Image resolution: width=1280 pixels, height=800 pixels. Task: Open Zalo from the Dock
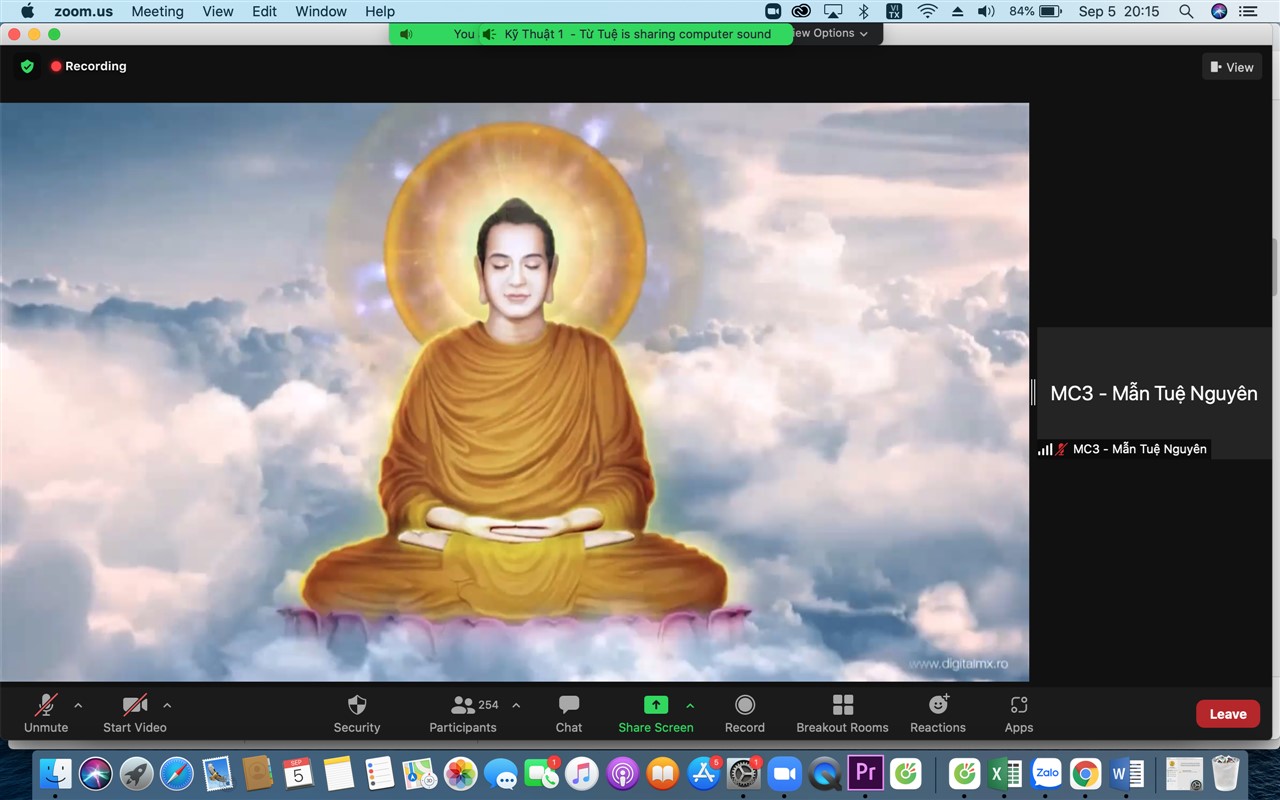click(1047, 773)
